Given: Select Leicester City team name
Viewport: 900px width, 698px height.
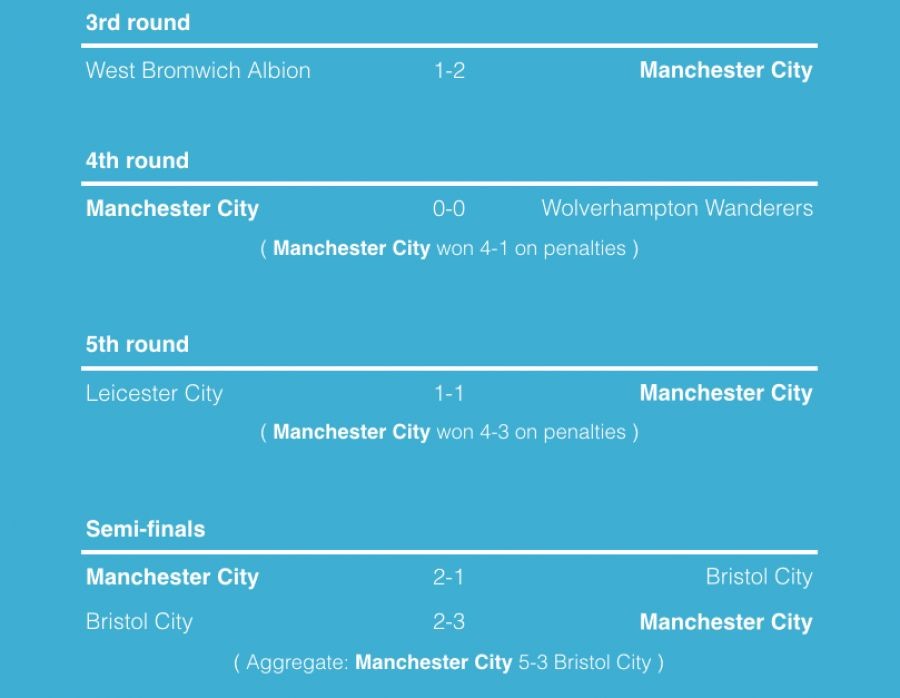Looking at the screenshot, I should coord(154,393).
